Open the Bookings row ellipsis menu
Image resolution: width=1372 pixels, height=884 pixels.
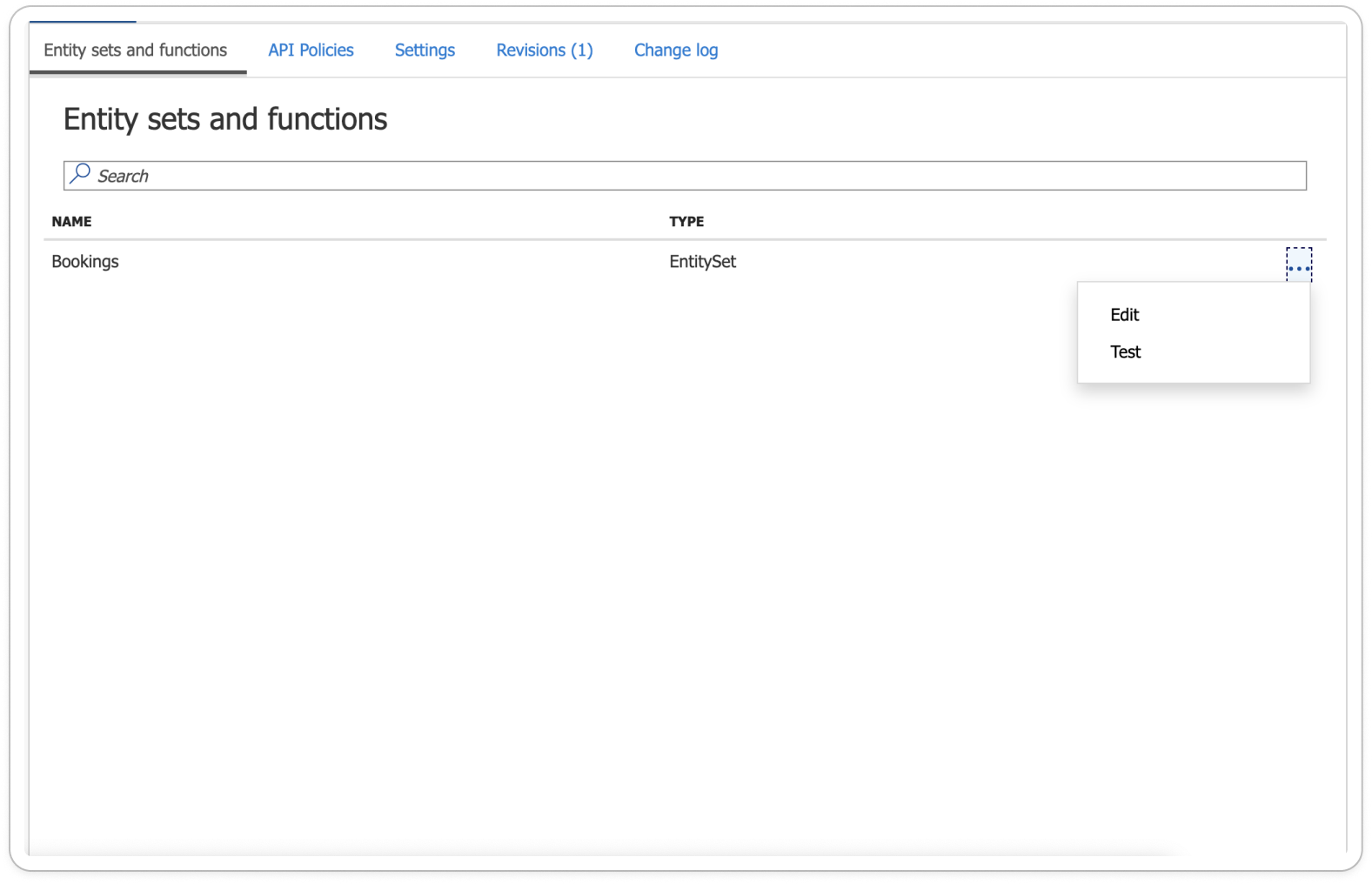1298,265
